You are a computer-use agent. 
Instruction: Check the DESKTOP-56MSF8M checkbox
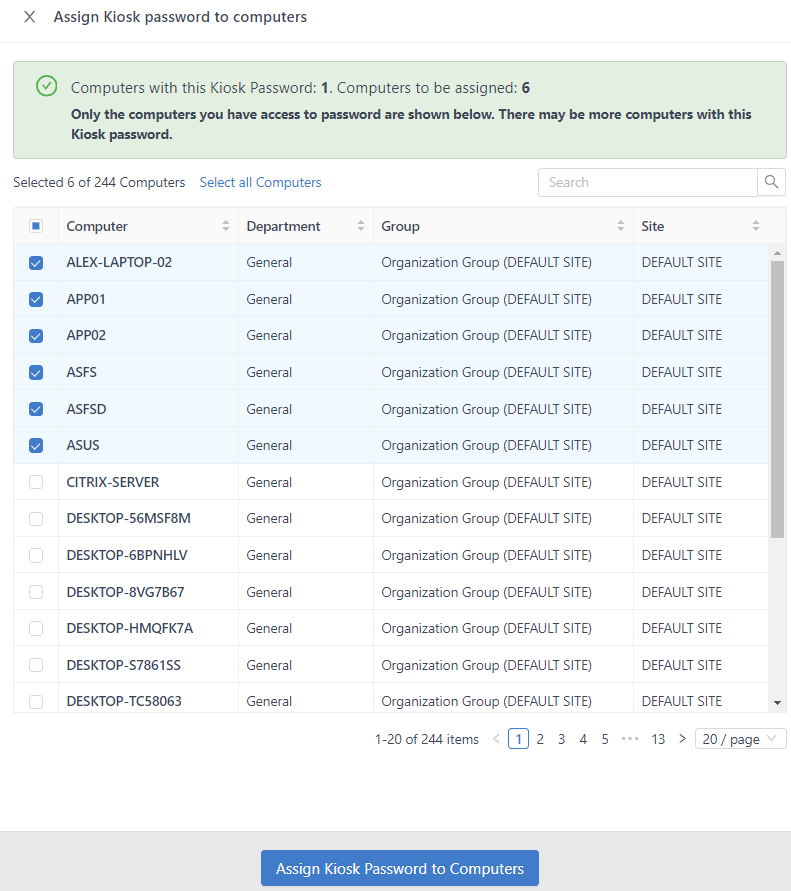point(36,519)
